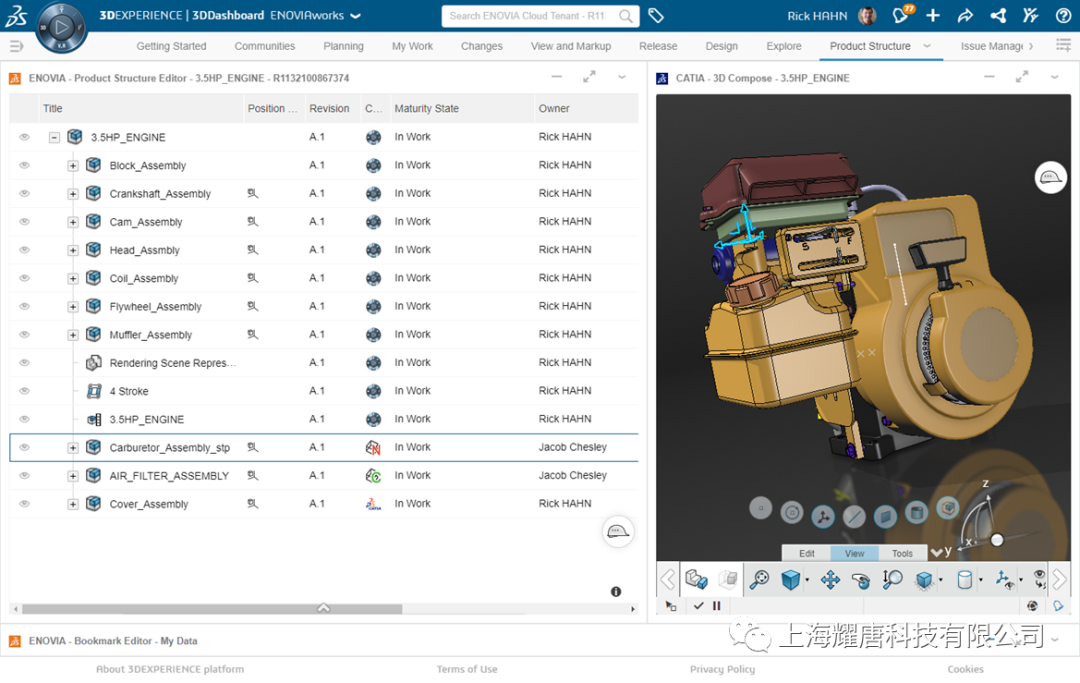Hide the Flywheel_Assembly row
The width and height of the screenshot is (1080, 683).
click(24, 306)
